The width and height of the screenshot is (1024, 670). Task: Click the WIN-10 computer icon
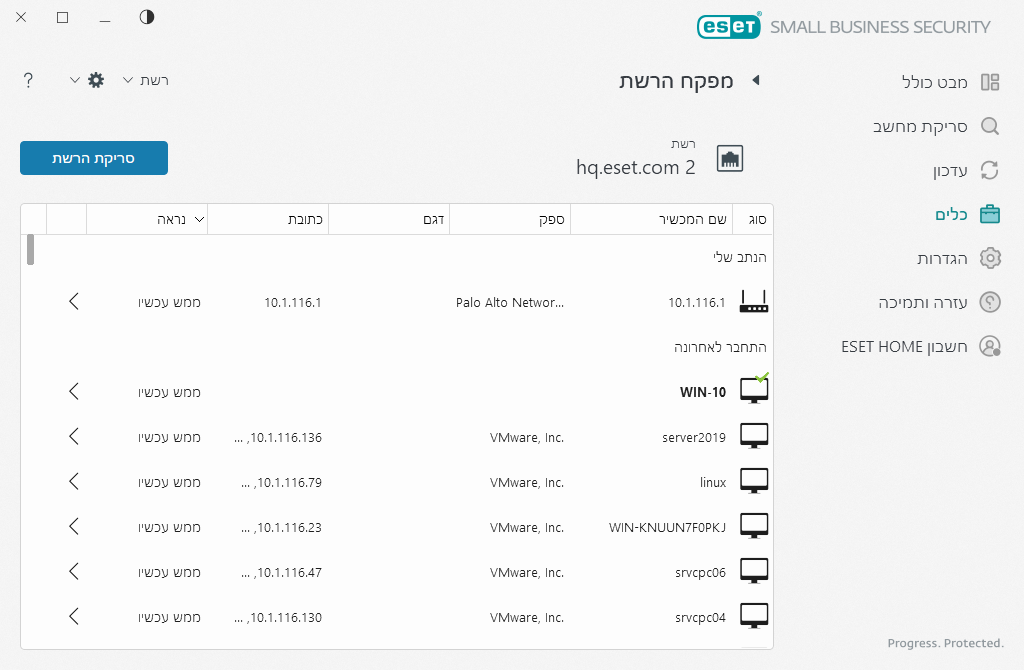(x=754, y=391)
